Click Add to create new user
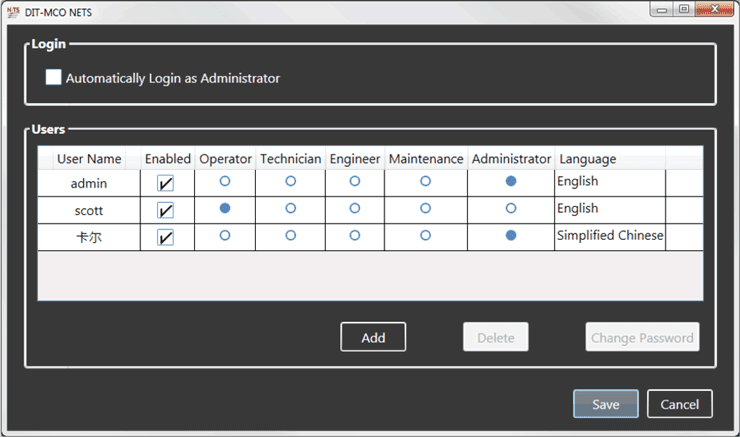740x437 pixels. 373,338
